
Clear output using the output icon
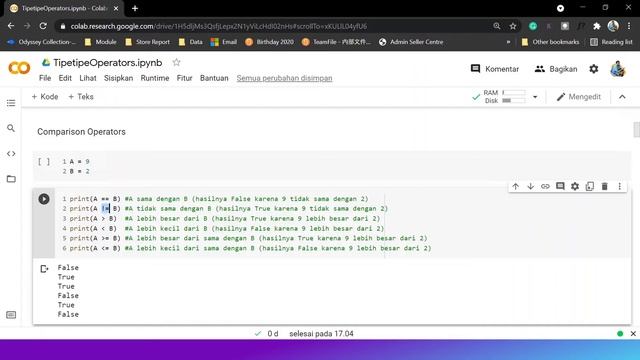(x=44, y=269)
